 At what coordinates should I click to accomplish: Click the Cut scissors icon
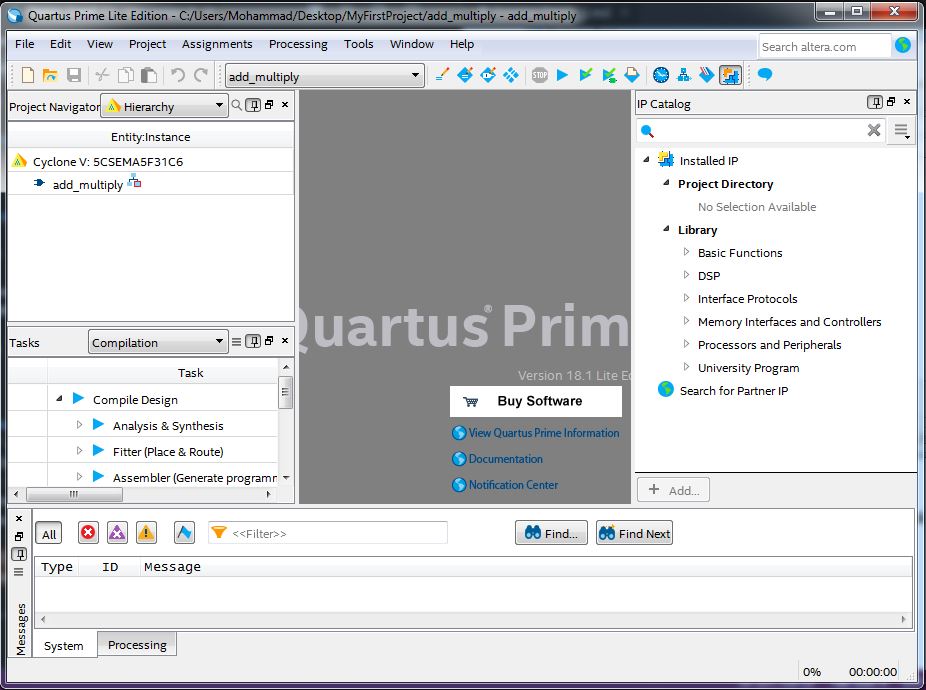pyautogui.click(x=102, y=75)
